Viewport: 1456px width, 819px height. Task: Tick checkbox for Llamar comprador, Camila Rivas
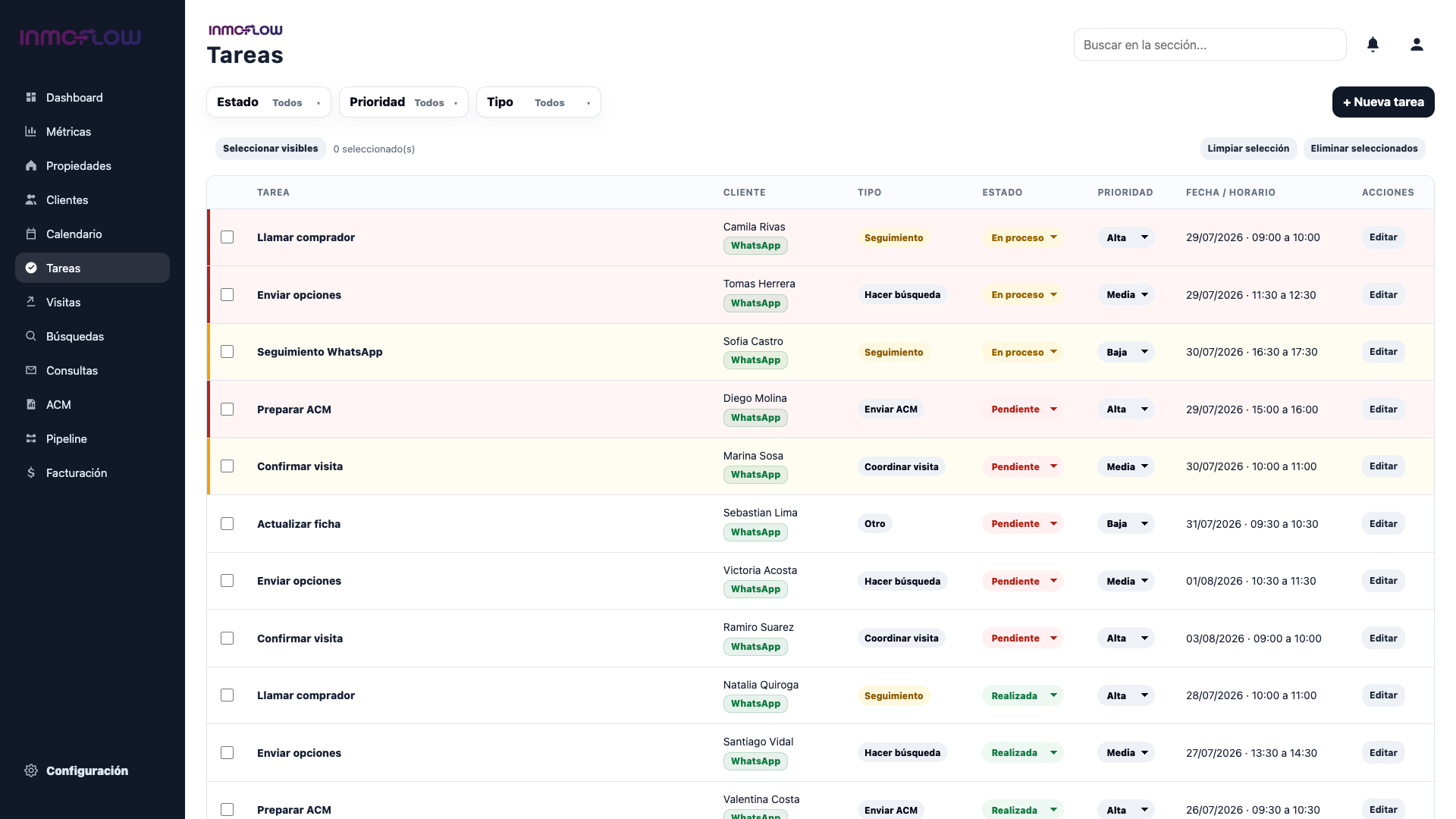click(227, 237)
